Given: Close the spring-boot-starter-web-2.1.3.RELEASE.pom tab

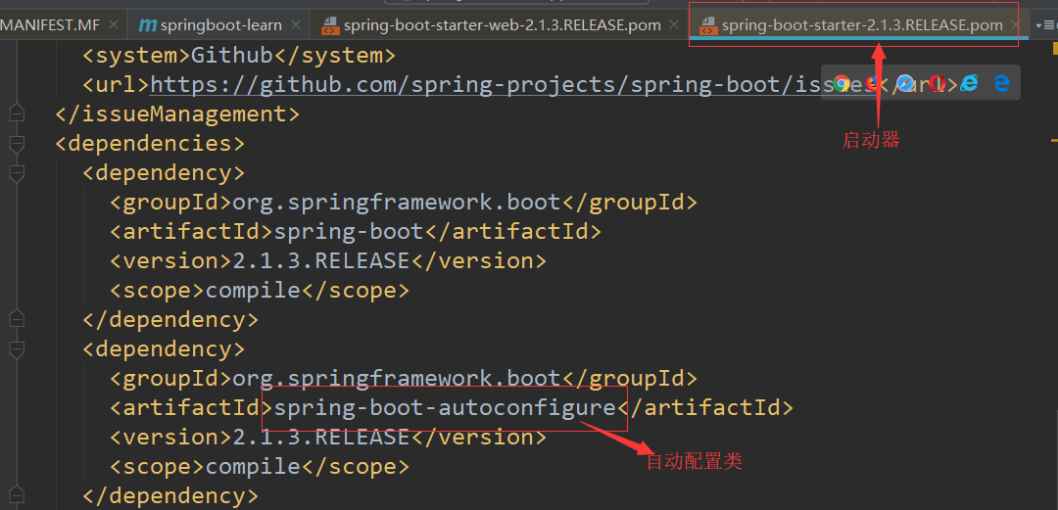Looking at the screenshot, I should coord(673,26).
